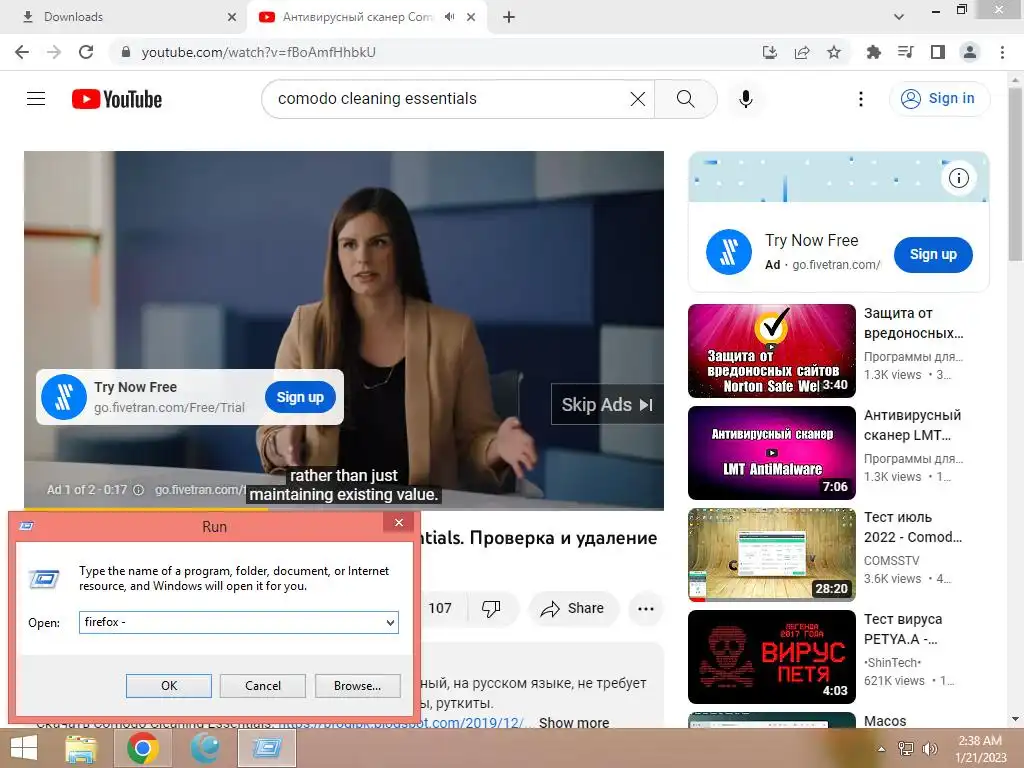Click the browser forward arrow
Image resolution: width=1024 pixels, height=768 pixels.
(54, 52)
